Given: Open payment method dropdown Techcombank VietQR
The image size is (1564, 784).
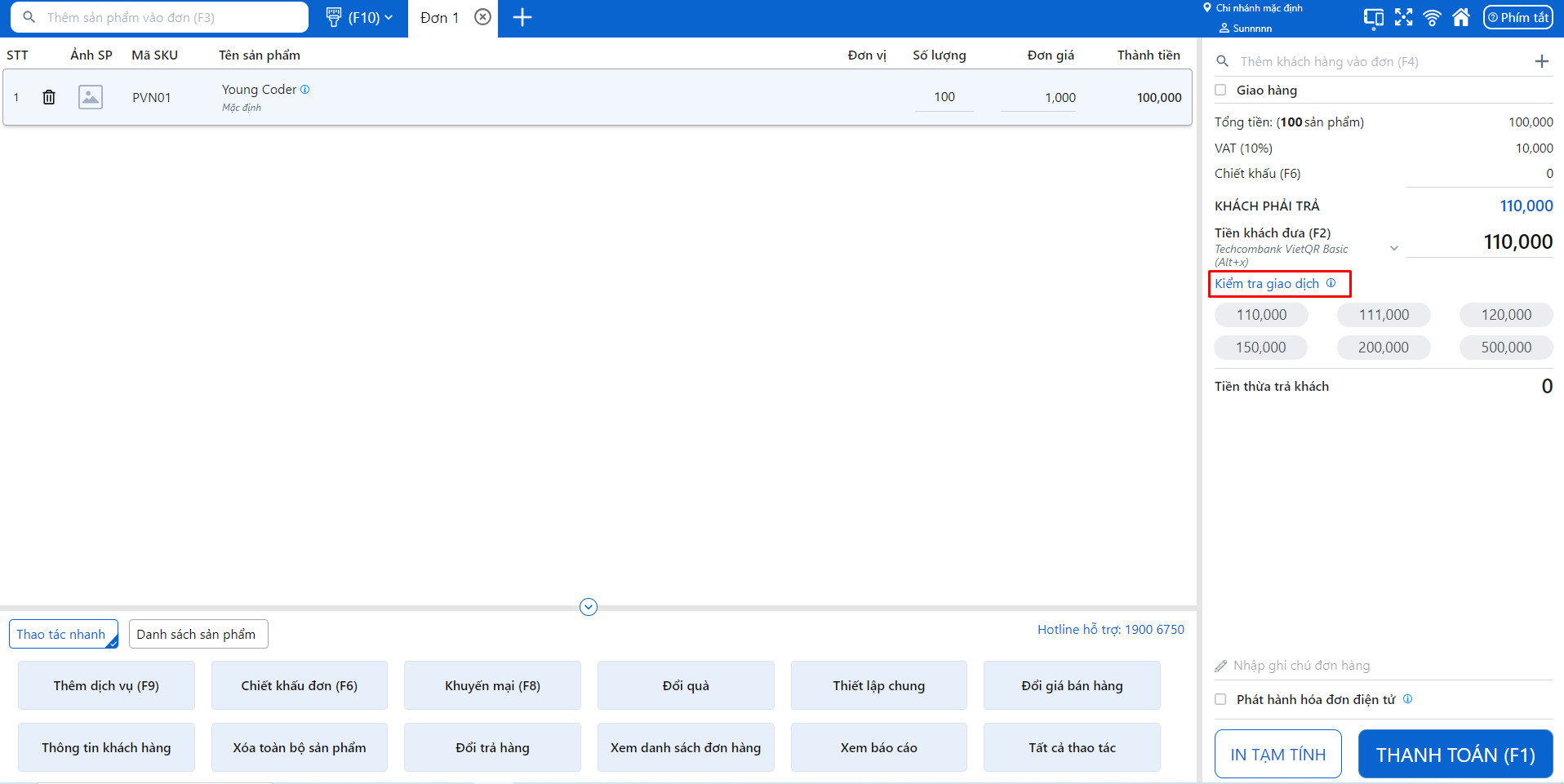Looking at the screenshot, I should point(1394,248).
